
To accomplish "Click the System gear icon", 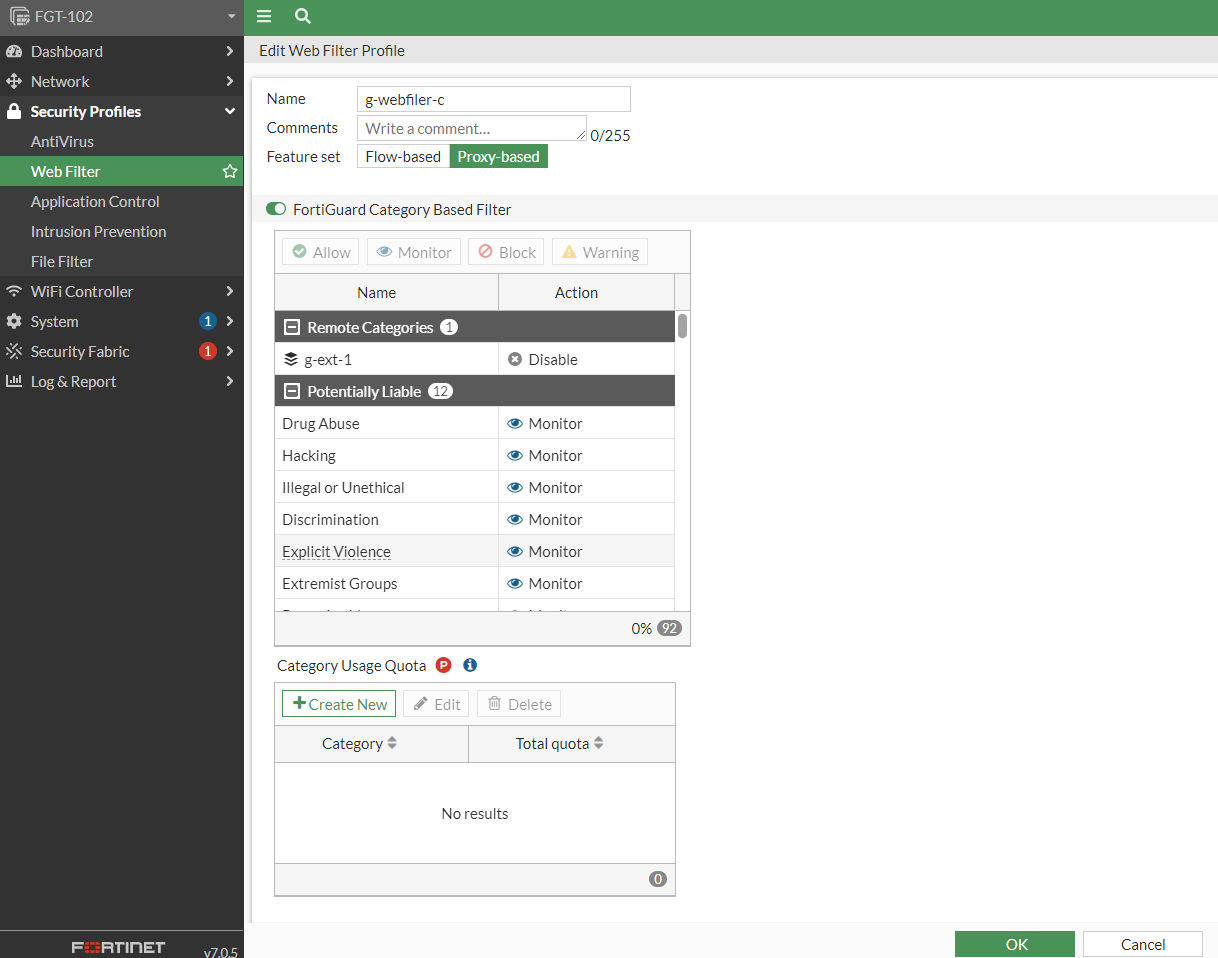I will point(14,321).
